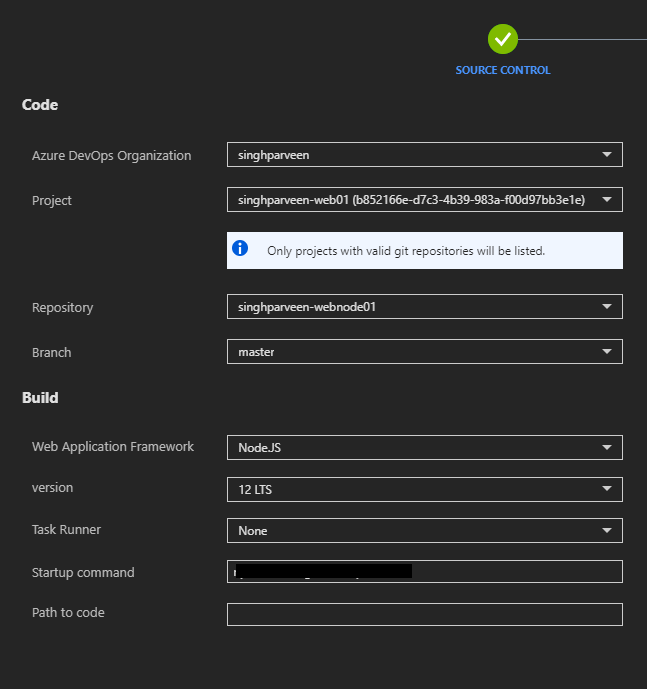This screenshot has width=647, height=689.
Task: Click the Task Runner label
Action: tap(66, 529)
